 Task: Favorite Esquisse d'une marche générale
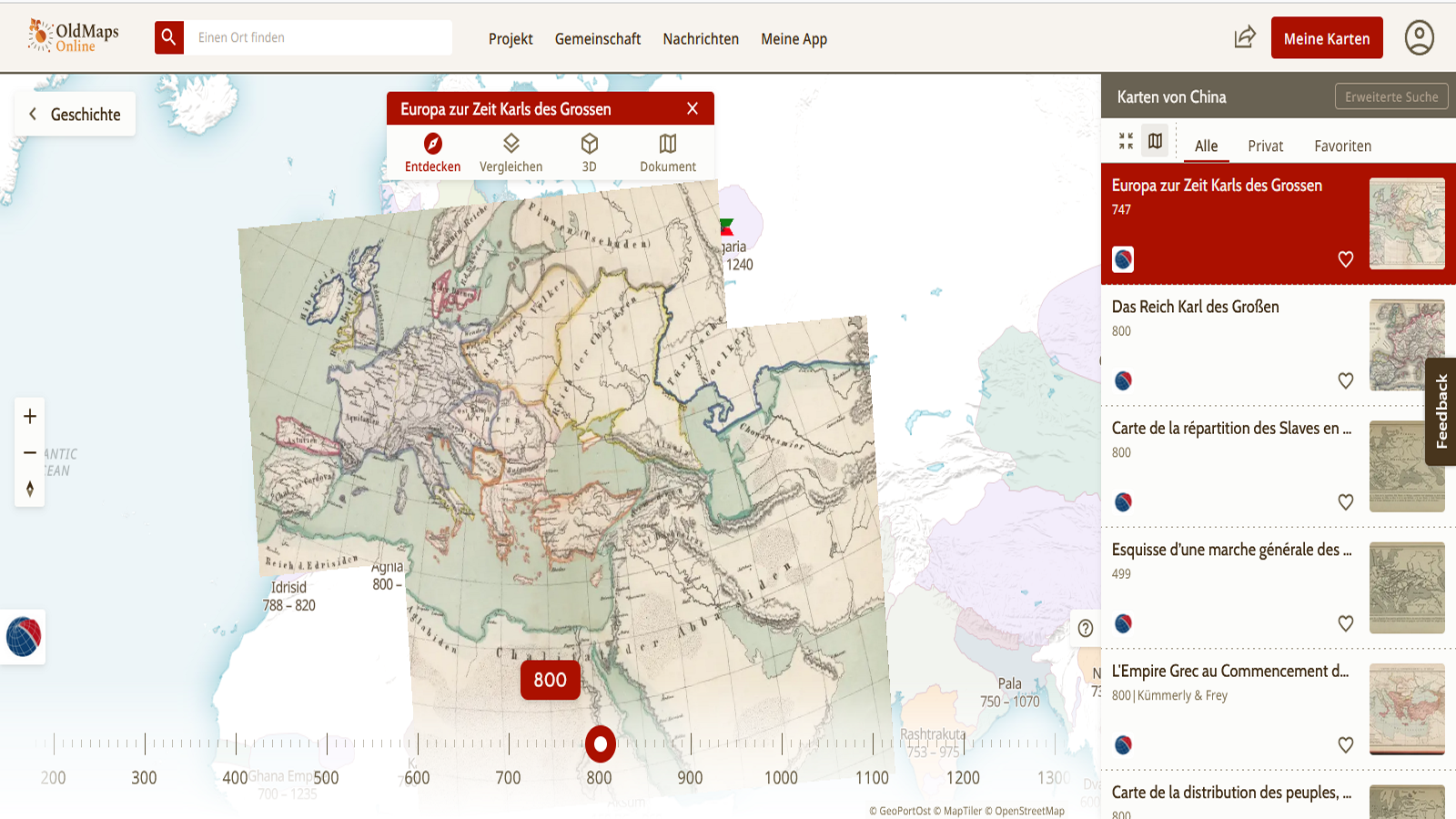click(x=1346, y=623)
